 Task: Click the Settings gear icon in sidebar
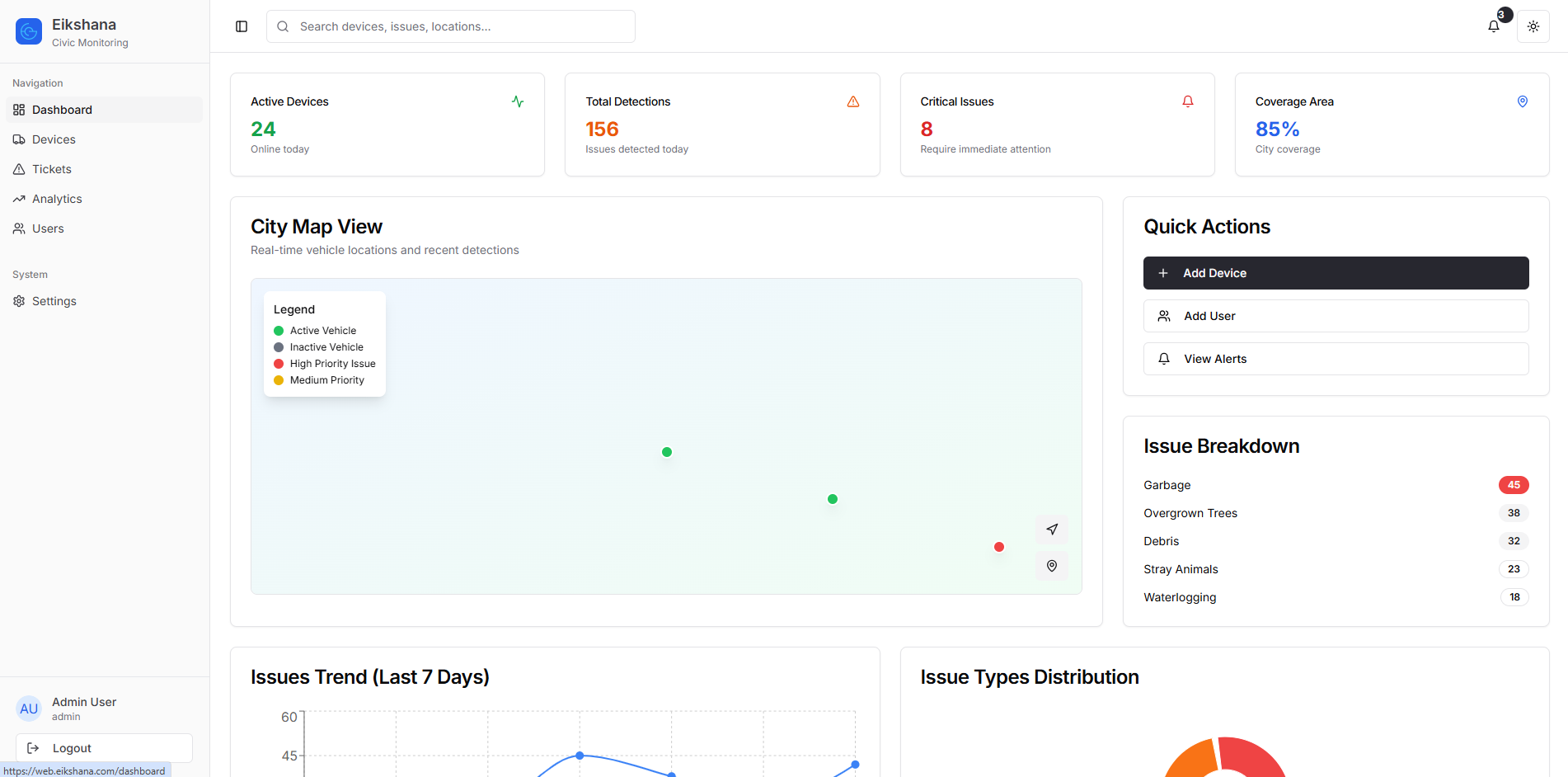[x=19, y=301]
